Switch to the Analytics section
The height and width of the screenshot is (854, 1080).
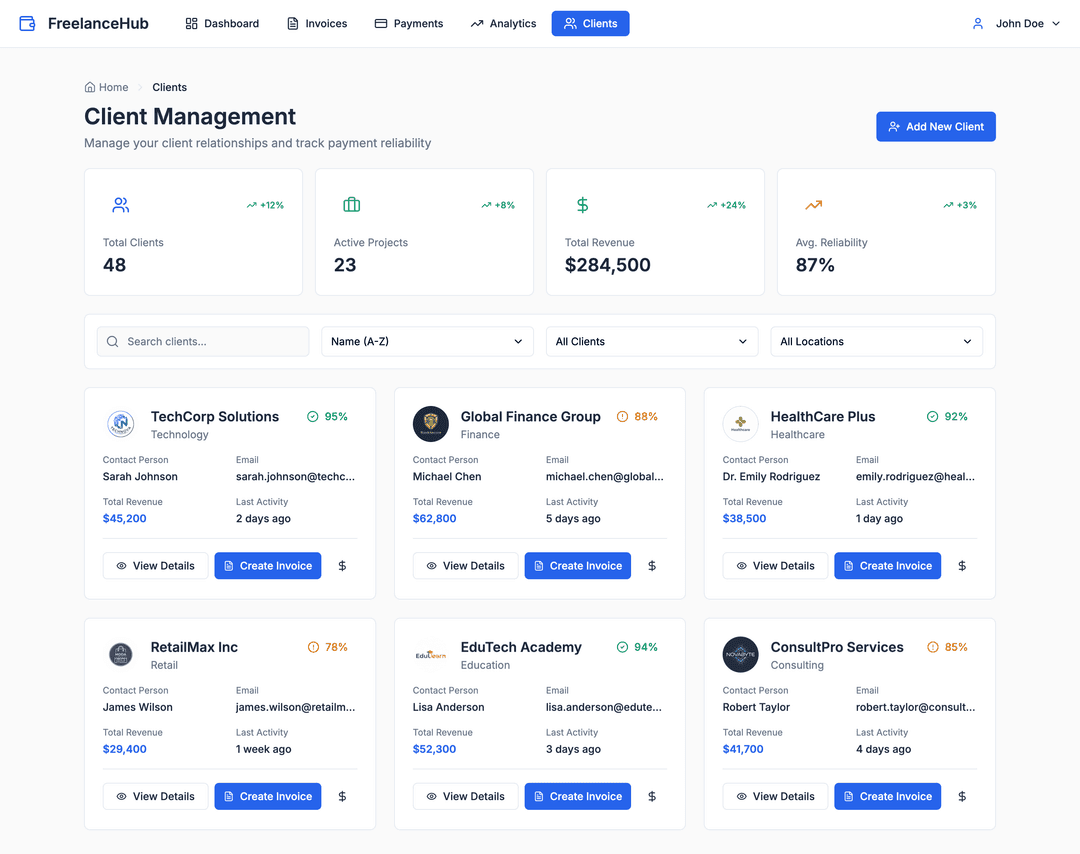click(503, 23)
